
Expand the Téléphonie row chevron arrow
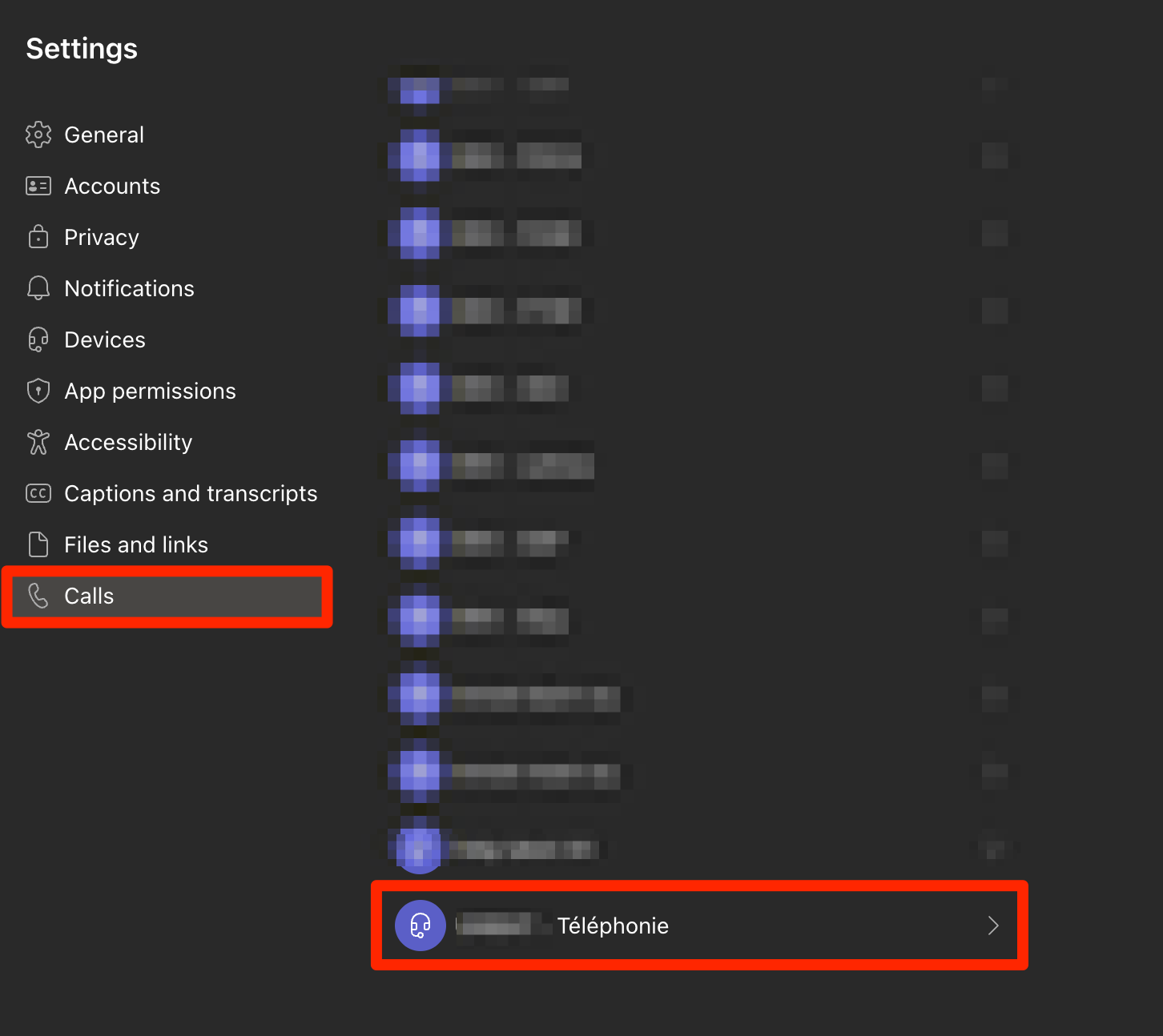(x=993, y=926)
